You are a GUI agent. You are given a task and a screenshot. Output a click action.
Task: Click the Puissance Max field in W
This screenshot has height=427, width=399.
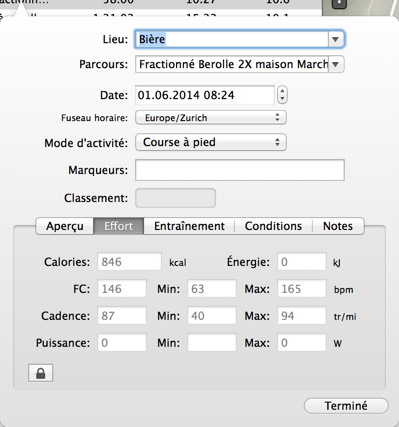tap(302, 343)
